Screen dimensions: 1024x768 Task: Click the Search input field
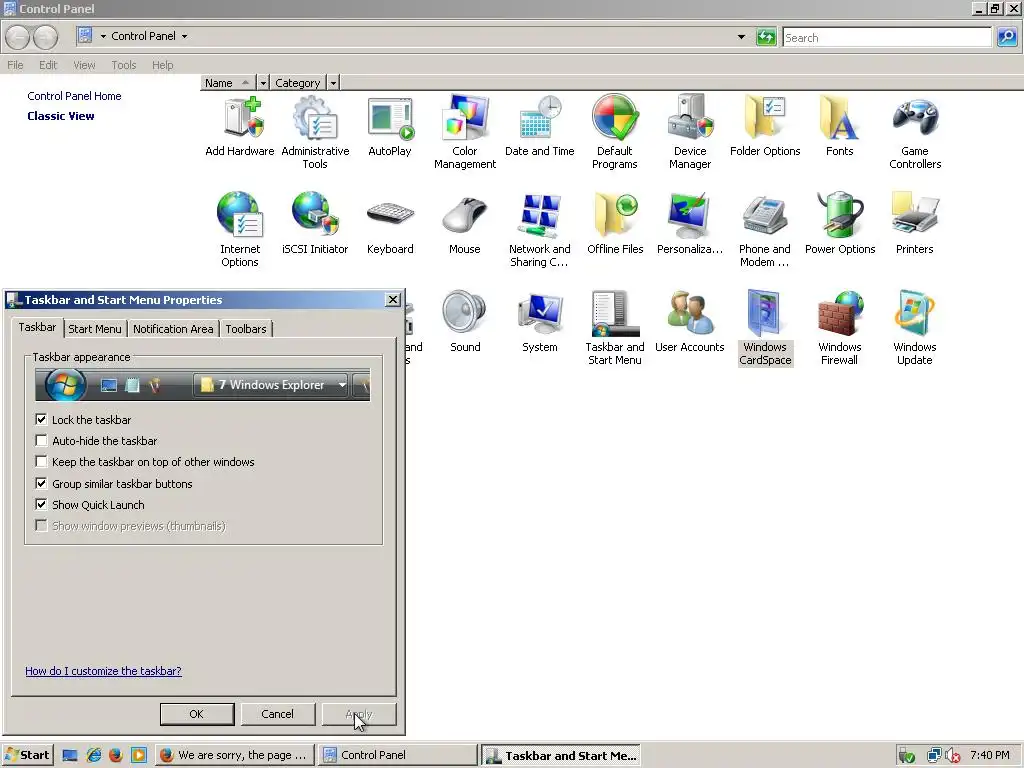coord(887,37)
